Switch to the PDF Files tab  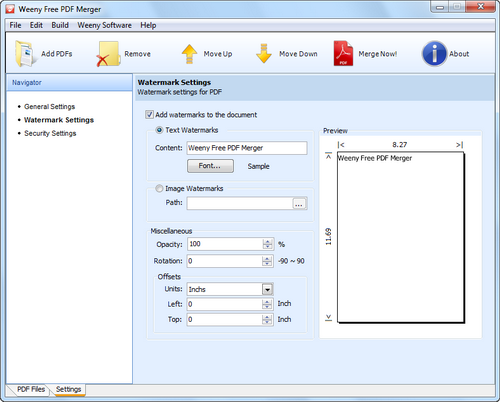pos(31,389)
